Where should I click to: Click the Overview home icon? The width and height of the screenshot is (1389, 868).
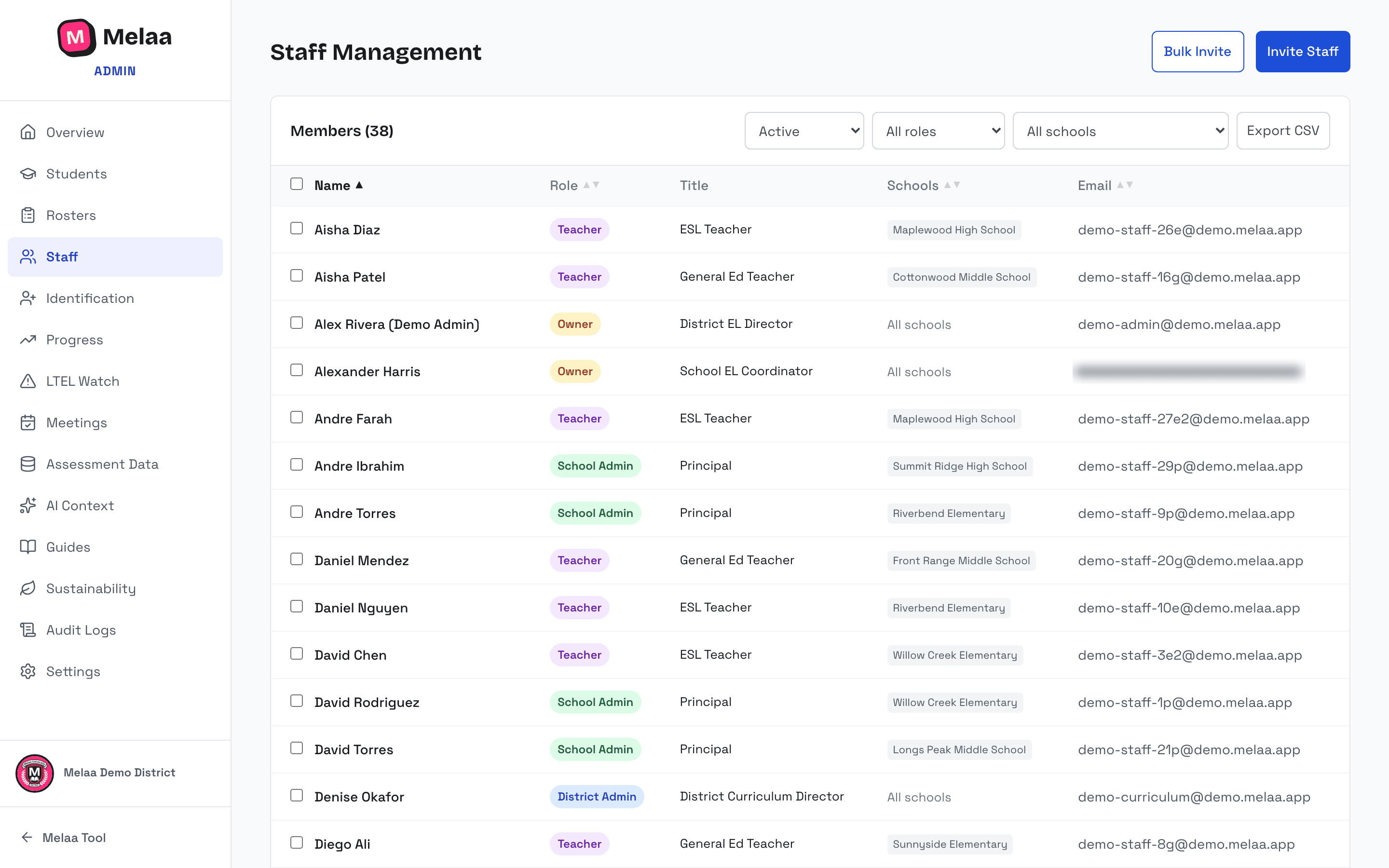pos(27,132)
